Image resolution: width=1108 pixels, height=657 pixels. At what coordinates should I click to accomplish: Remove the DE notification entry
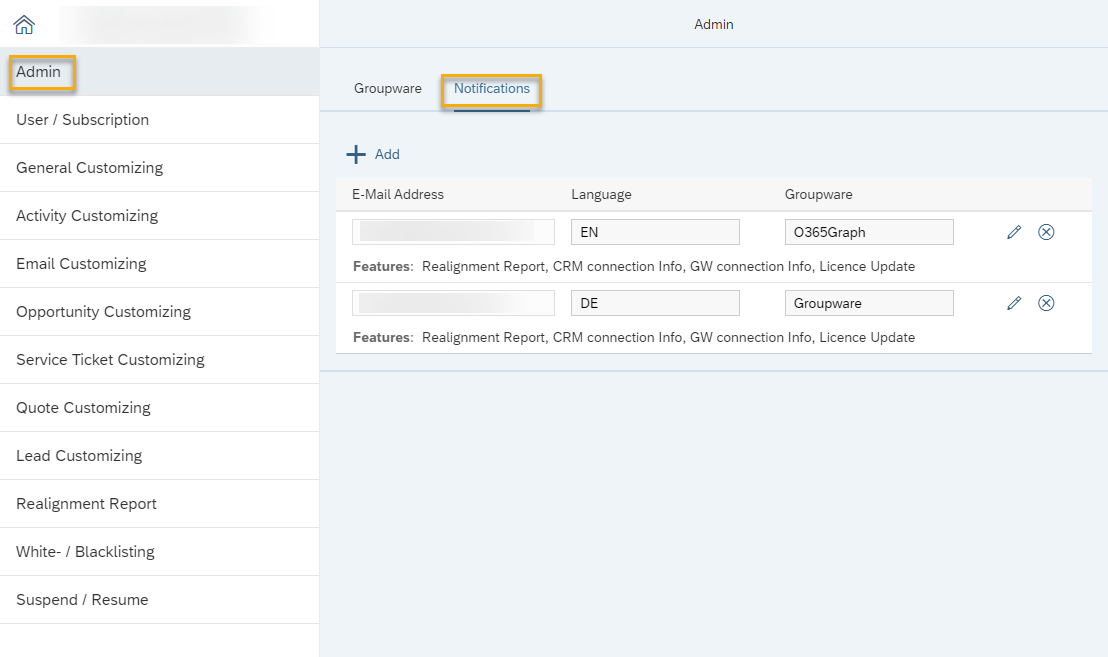pyautogui.click(x=1046, y=303)
